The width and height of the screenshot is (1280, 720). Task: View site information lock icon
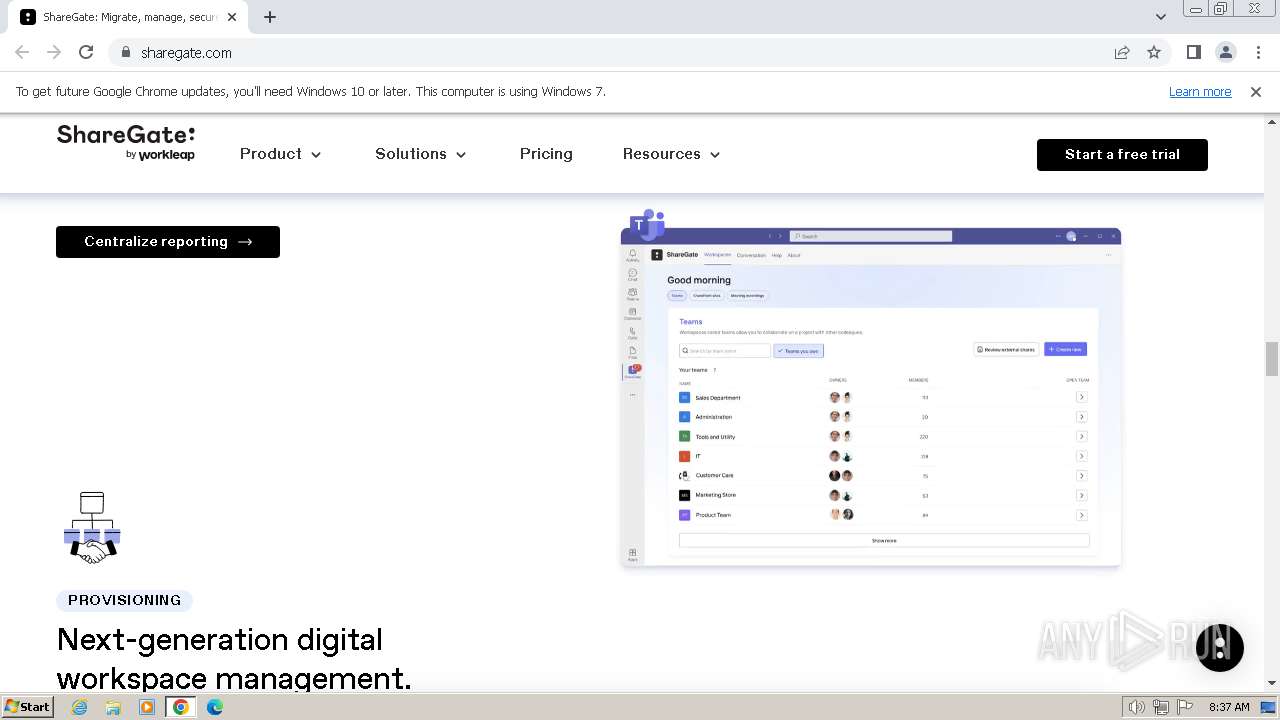125,53
